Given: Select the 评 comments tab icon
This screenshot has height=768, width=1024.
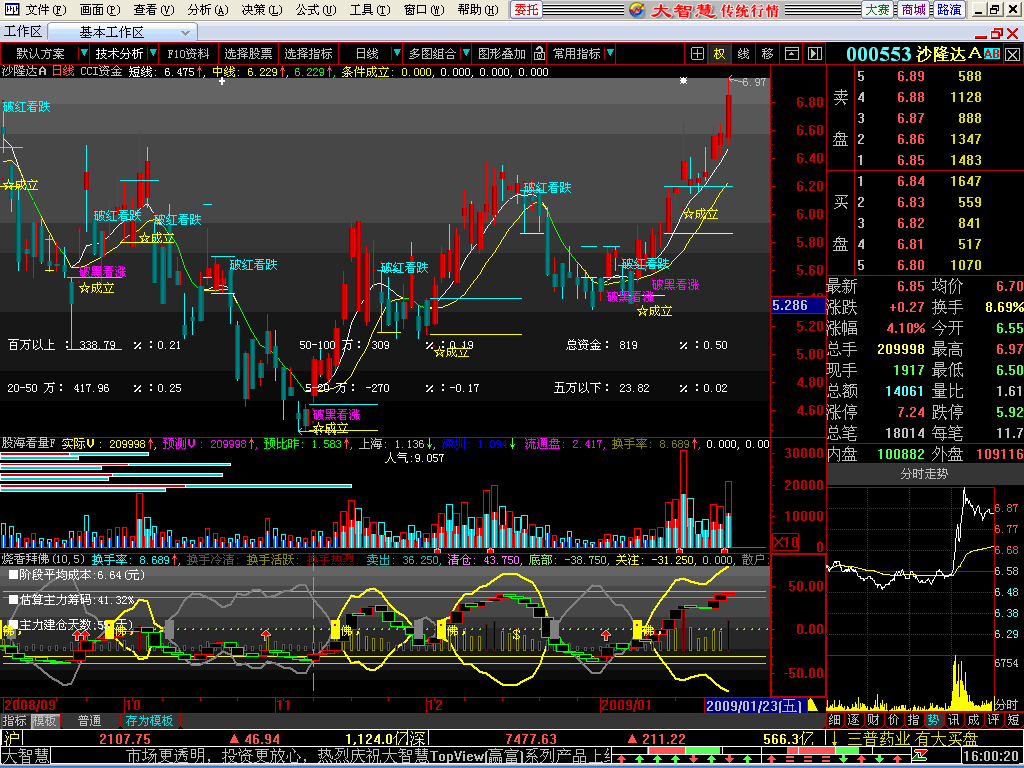Looking at the screenshot, I should tap(993, 720).
